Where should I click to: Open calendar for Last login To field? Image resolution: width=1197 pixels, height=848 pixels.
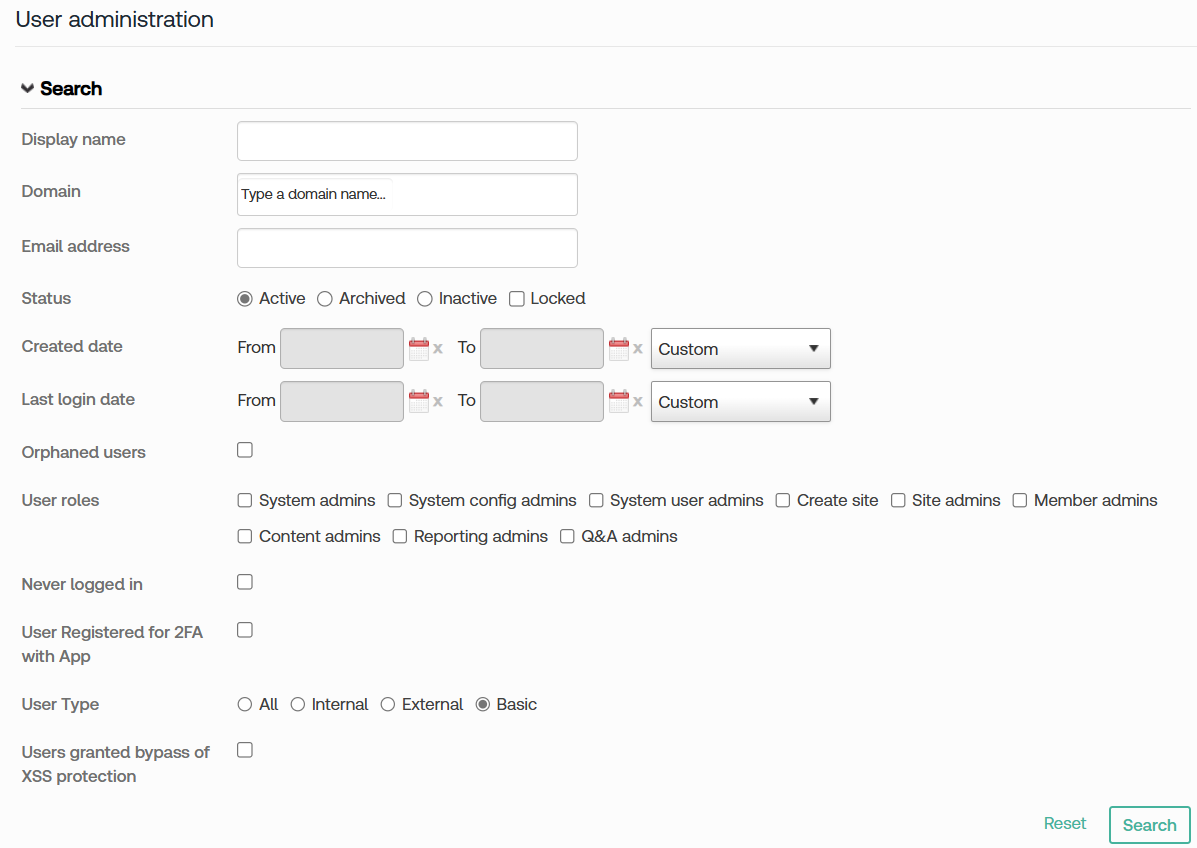point(618,401)
